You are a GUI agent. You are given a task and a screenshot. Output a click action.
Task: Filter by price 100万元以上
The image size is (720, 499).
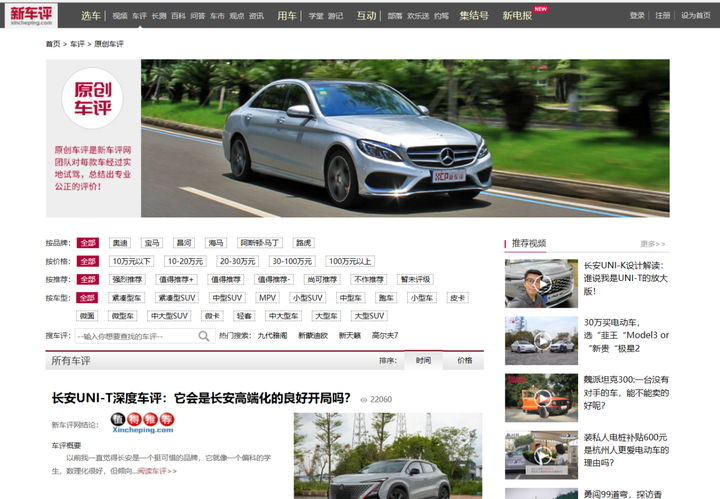(350, 261)
